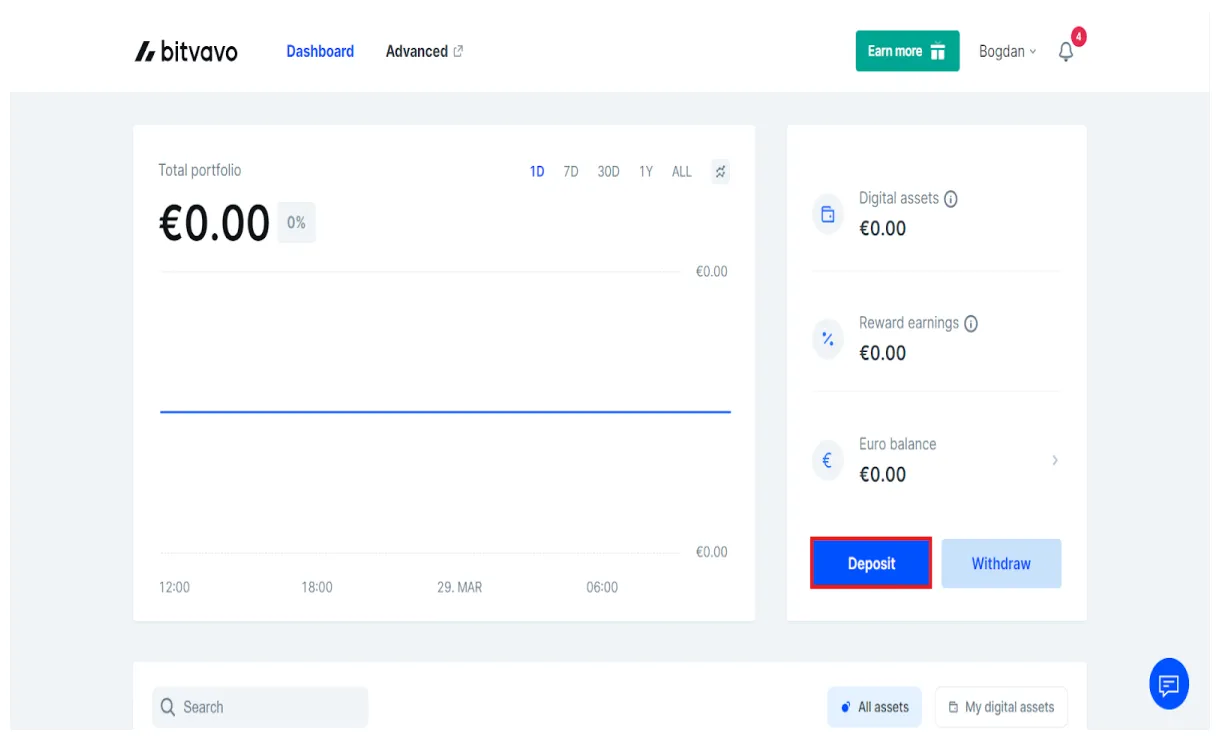The height and width of the screenshot is (740, 1220).
Task: Click the Withdraw button
Action: (x=1001, y=563)
